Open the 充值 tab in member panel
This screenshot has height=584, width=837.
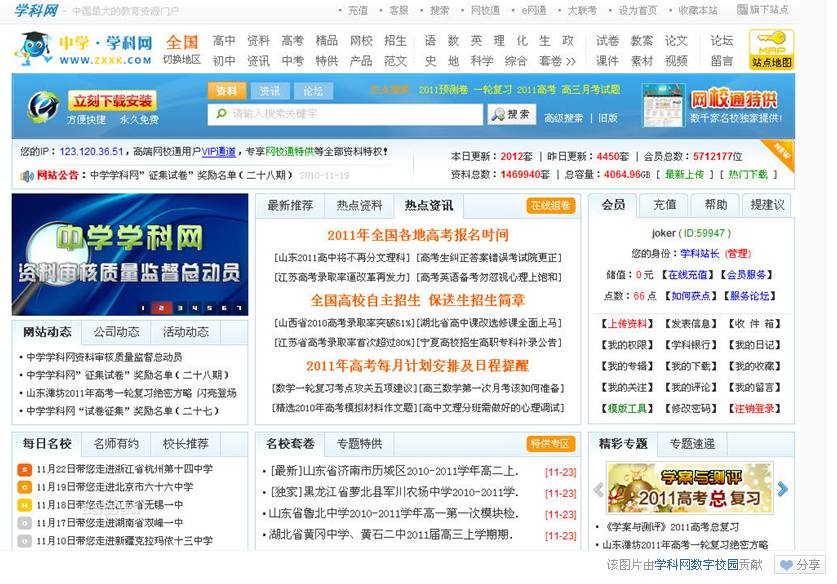(665, 205)
